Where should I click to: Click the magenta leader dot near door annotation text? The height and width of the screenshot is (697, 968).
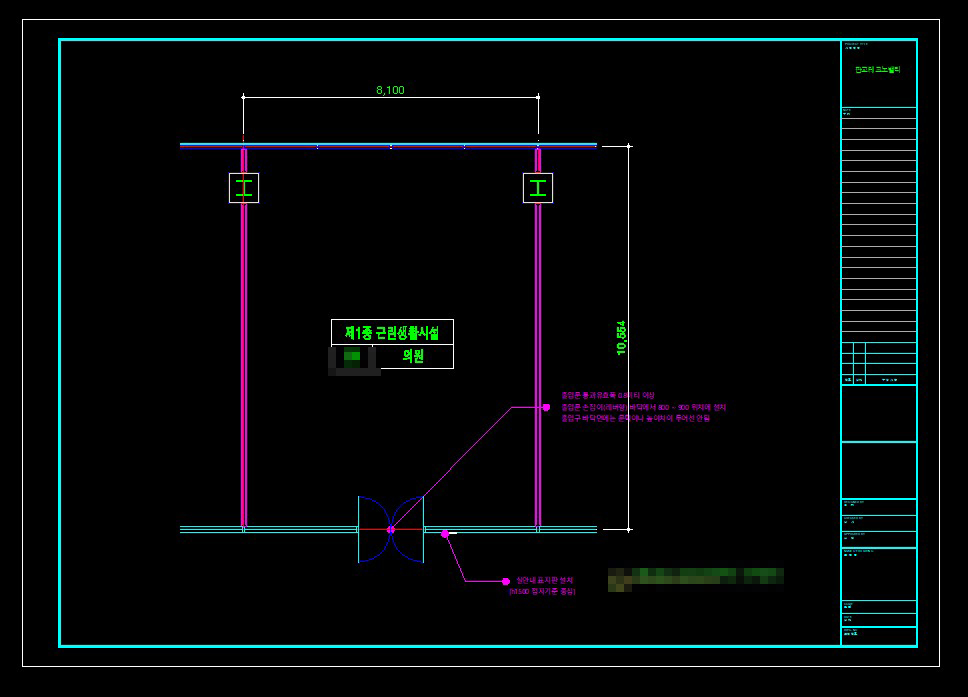[546, 407]
